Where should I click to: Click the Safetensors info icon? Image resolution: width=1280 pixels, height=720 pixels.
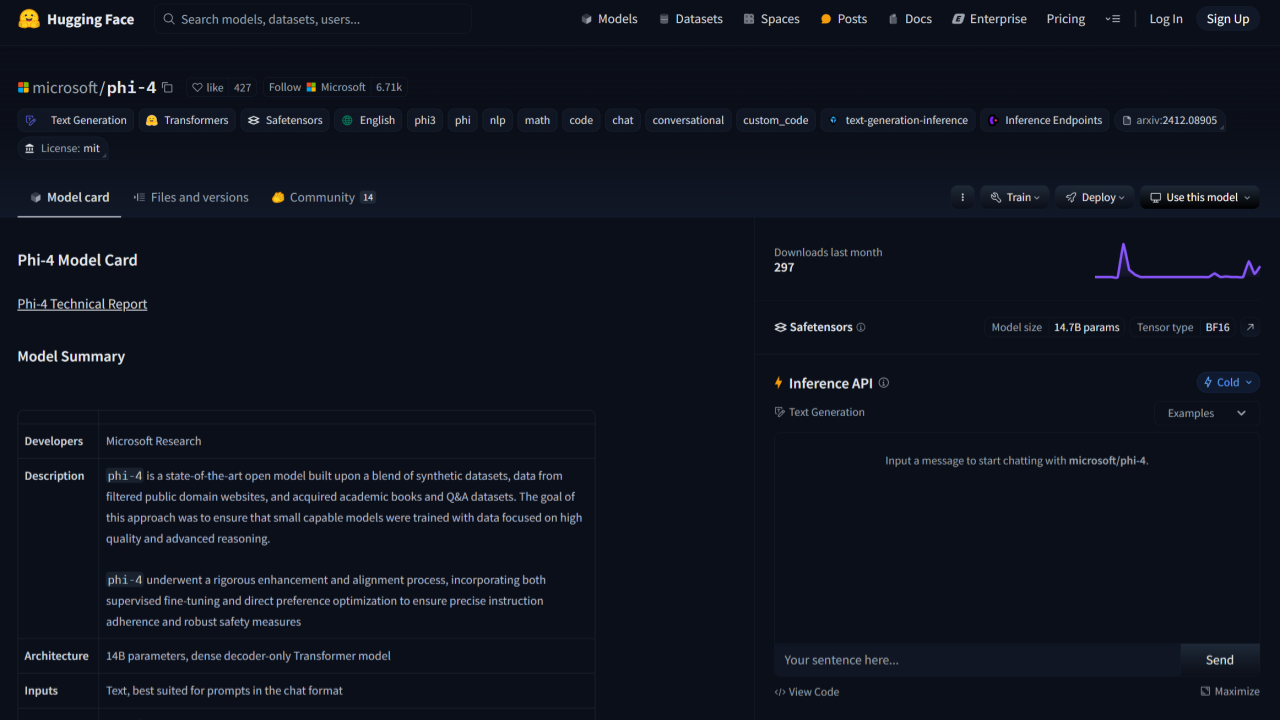coord(861,327)
